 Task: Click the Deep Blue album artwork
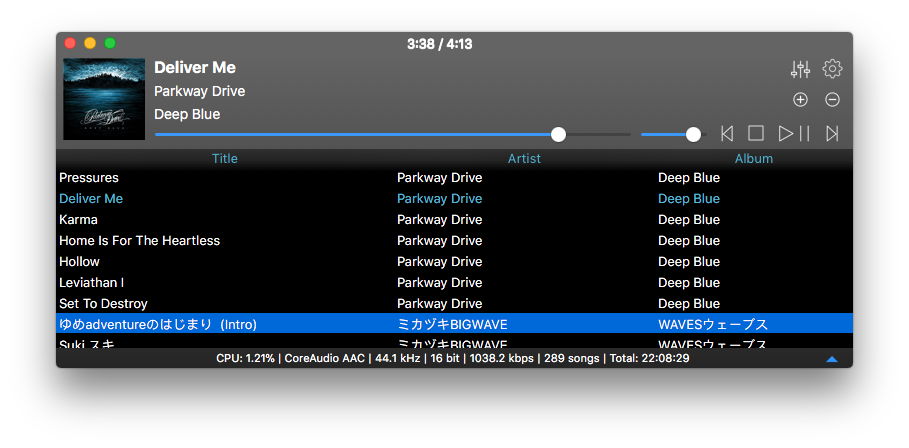[x=104, y=99]
